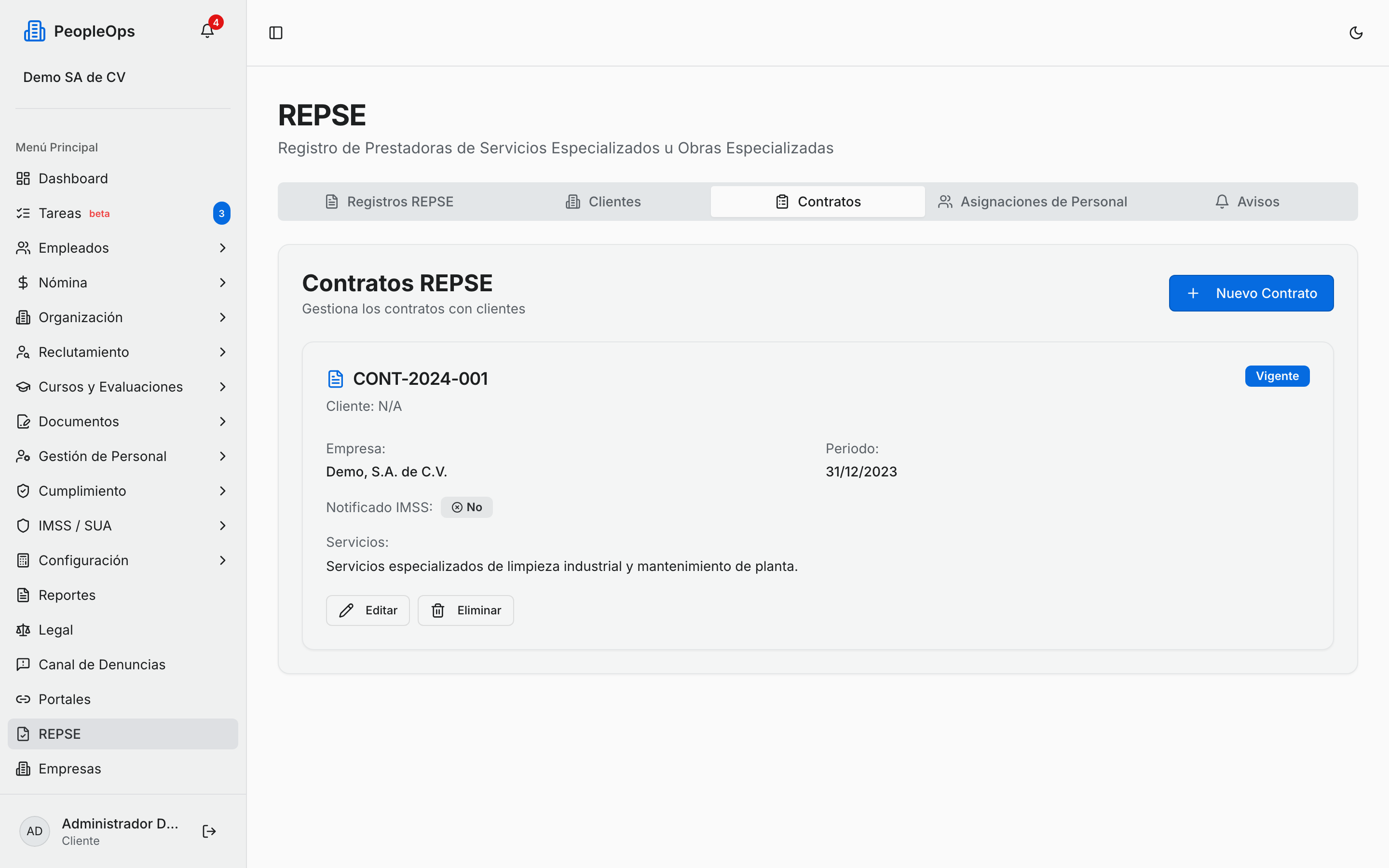Click the Cursos graduation cap icon
1389x868 pixels.
[x=23, y=387]
